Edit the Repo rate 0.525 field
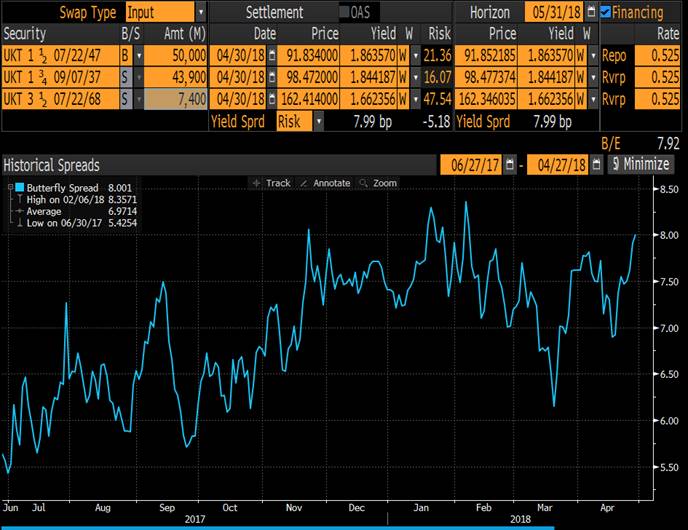 pyautogui.click(x=657, y=55)
